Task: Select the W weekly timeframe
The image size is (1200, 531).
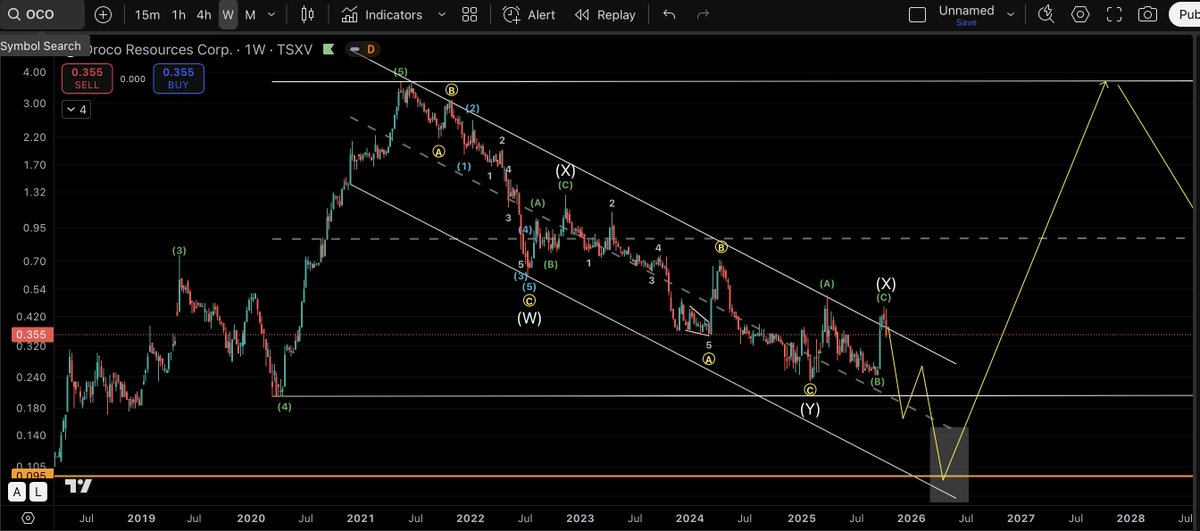Action: click(228, 15)
